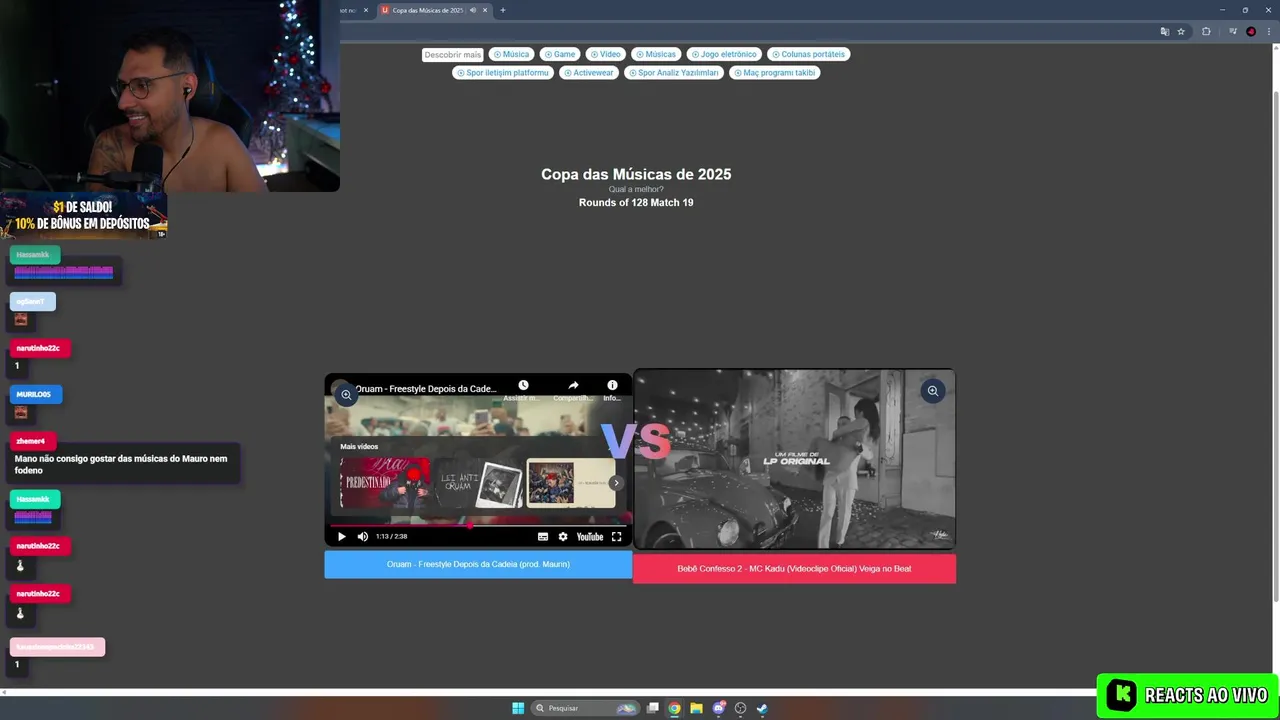Click the page vertical scrollbar
1280x720 pixels.
point(1275,345)
